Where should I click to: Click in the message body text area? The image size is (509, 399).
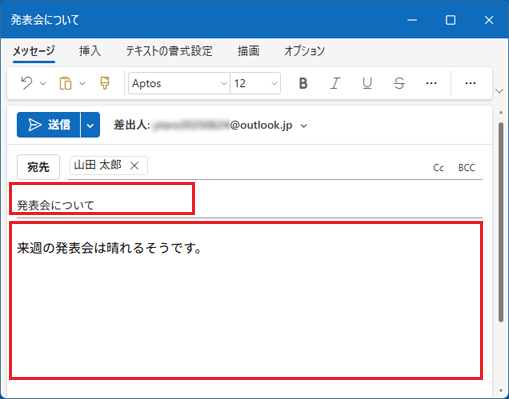246,301
